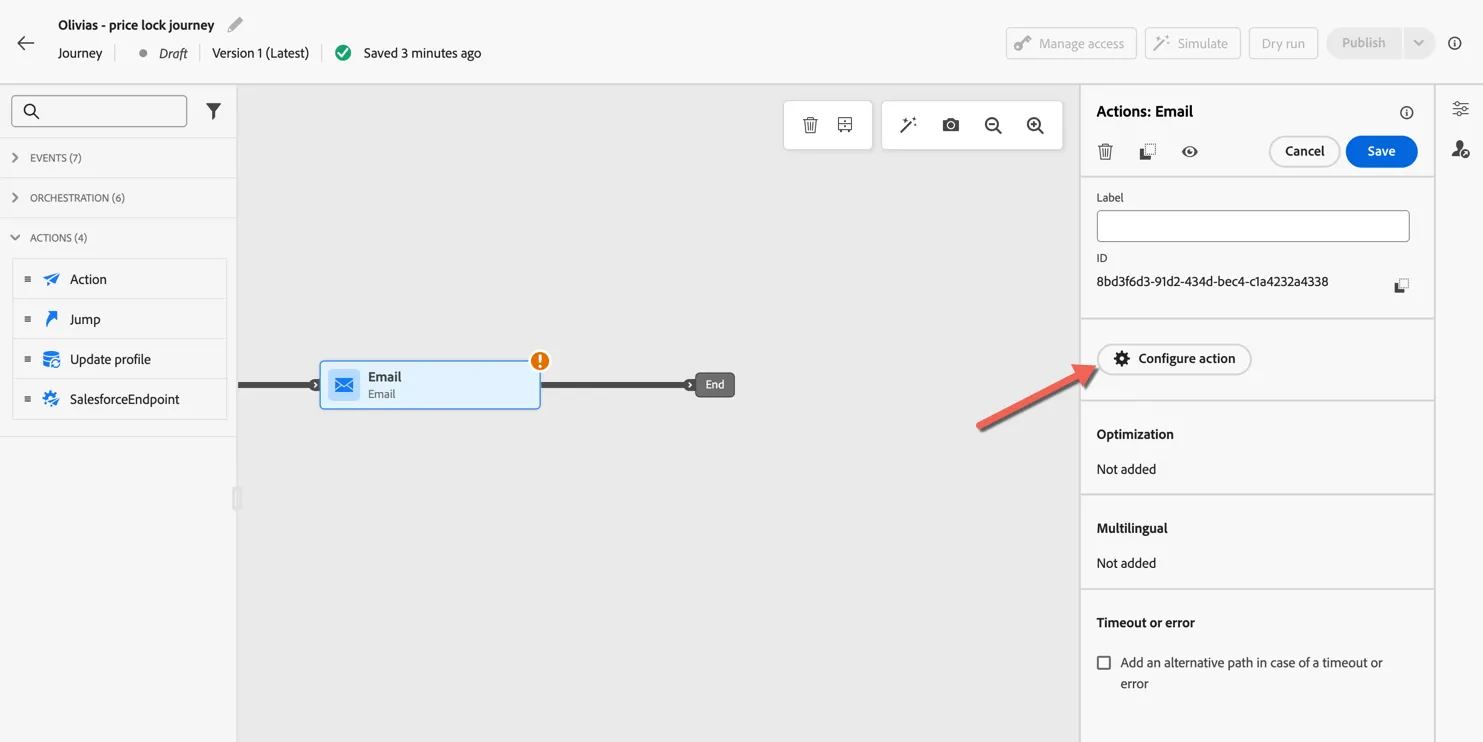Image resolution: width=1483 pixels, height=742 pixels.
Task: Delete the Email action via panel trash icon
Action: coord(1105,152)
